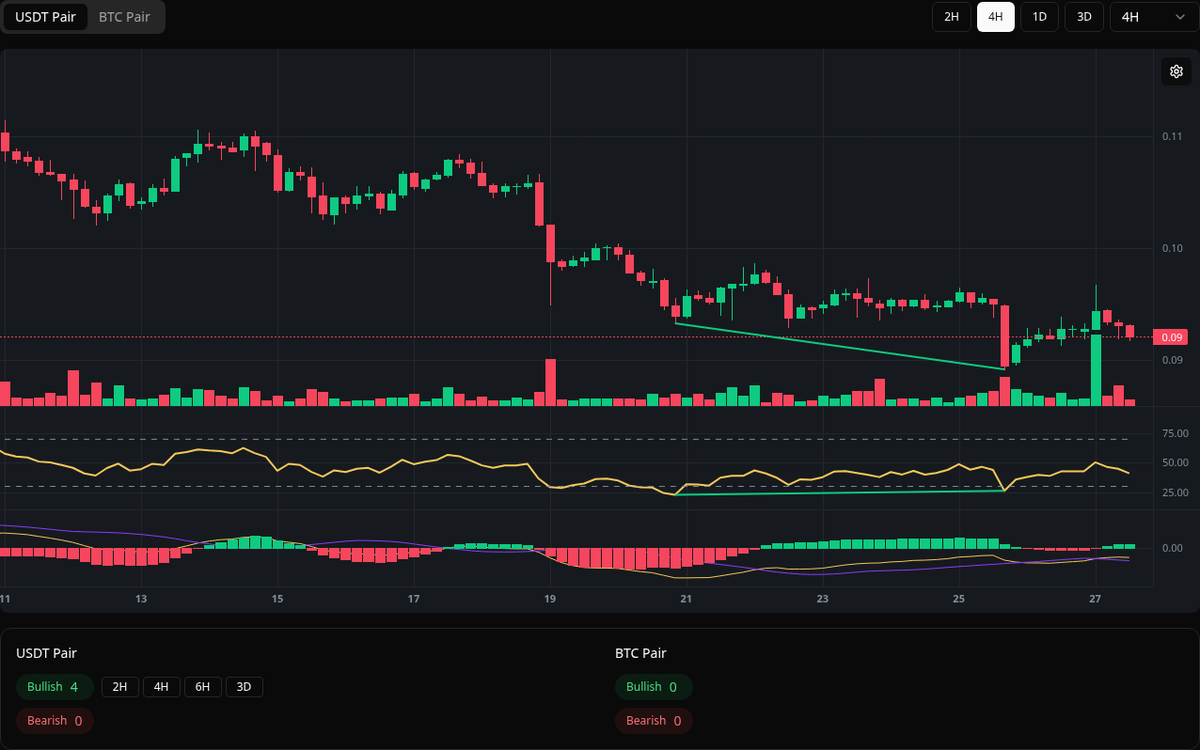Switch to the BTC Pair tab

tap(124, 17)
